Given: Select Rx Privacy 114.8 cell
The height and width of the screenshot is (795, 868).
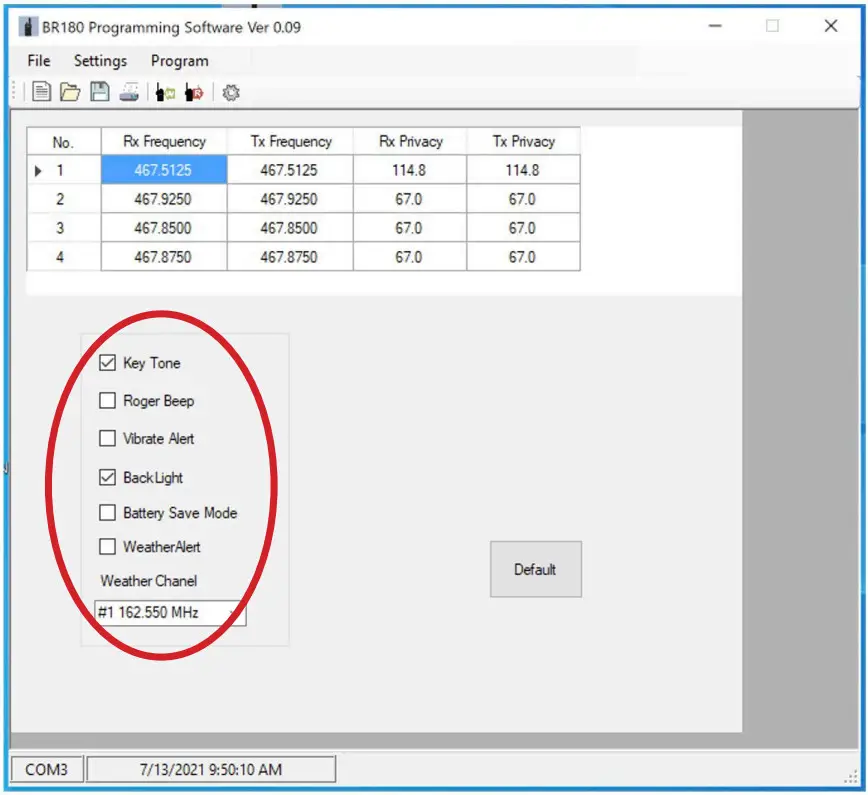Looking at the screenshot, I should click(x=410, y=169).
